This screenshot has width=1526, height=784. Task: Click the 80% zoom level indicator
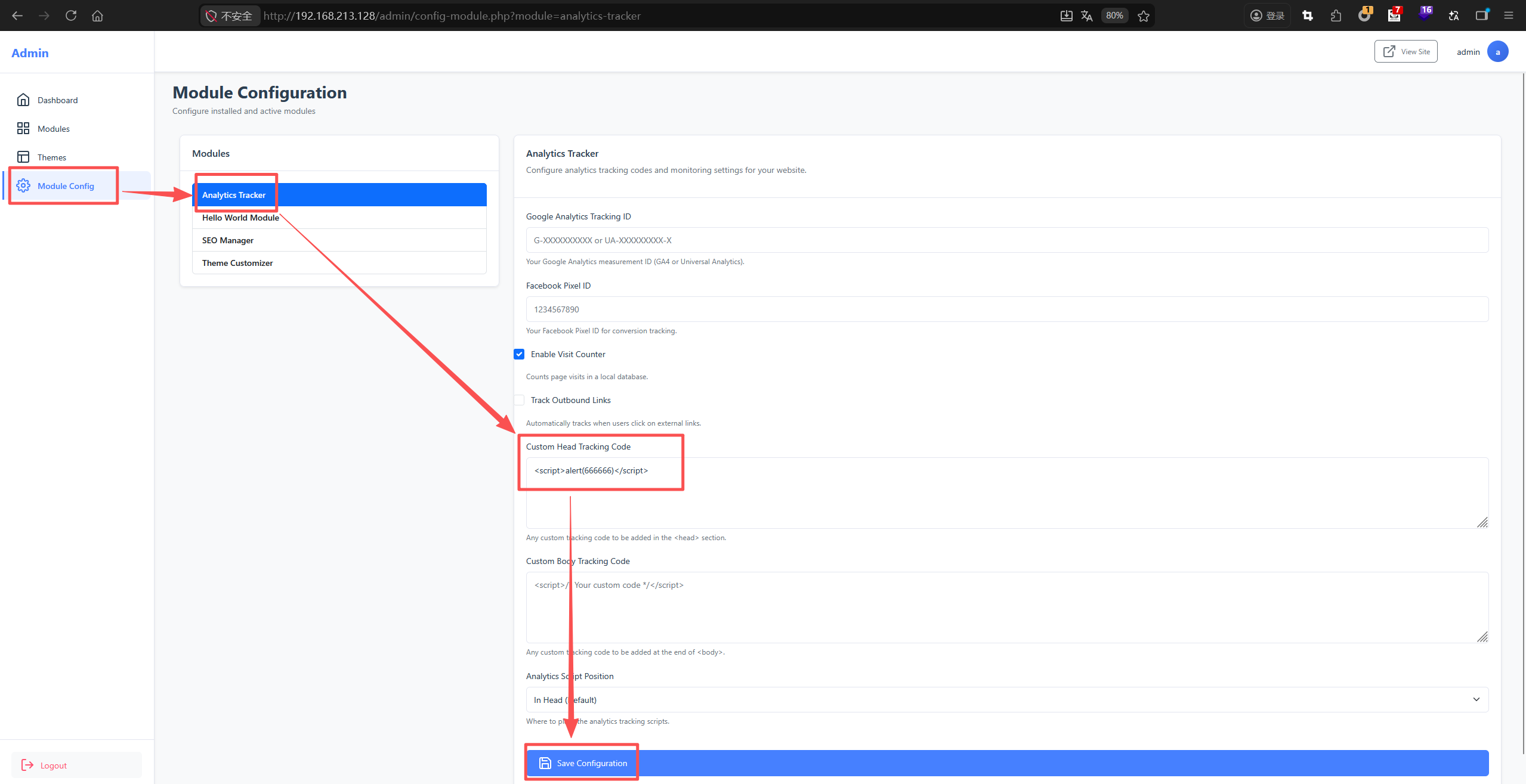click(x=1114, y=16)
